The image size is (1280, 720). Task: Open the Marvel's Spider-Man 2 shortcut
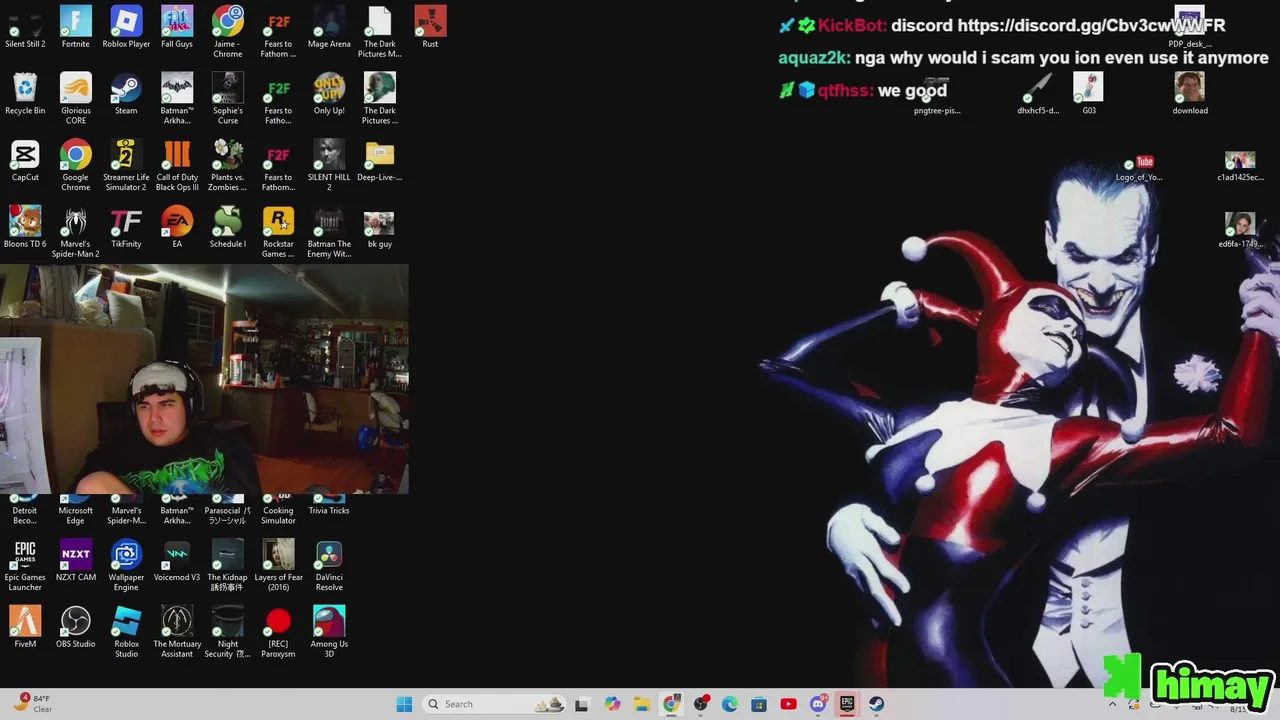point(75,233)
